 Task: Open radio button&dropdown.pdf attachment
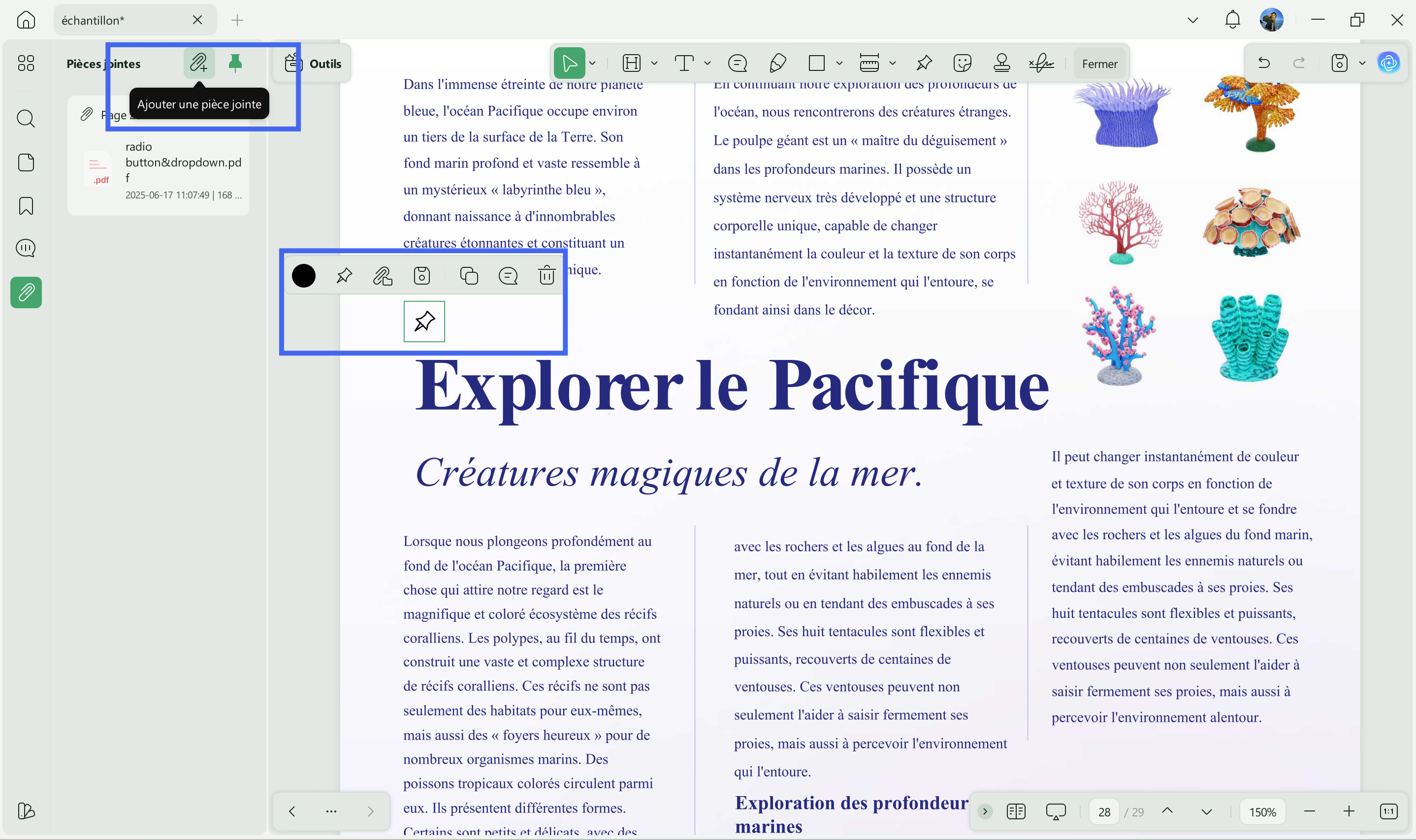tap(159, 170)
